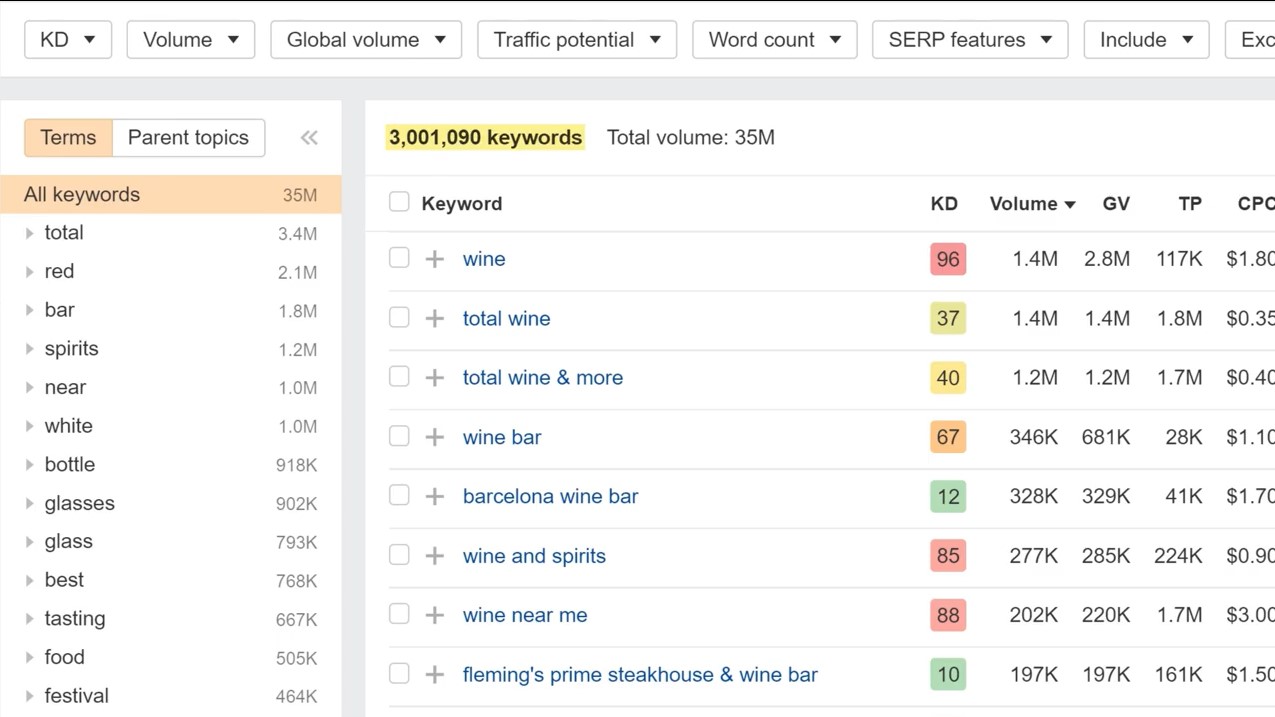
Task: Check the 'wine bar' row checkbox
Action: (399, 436)
